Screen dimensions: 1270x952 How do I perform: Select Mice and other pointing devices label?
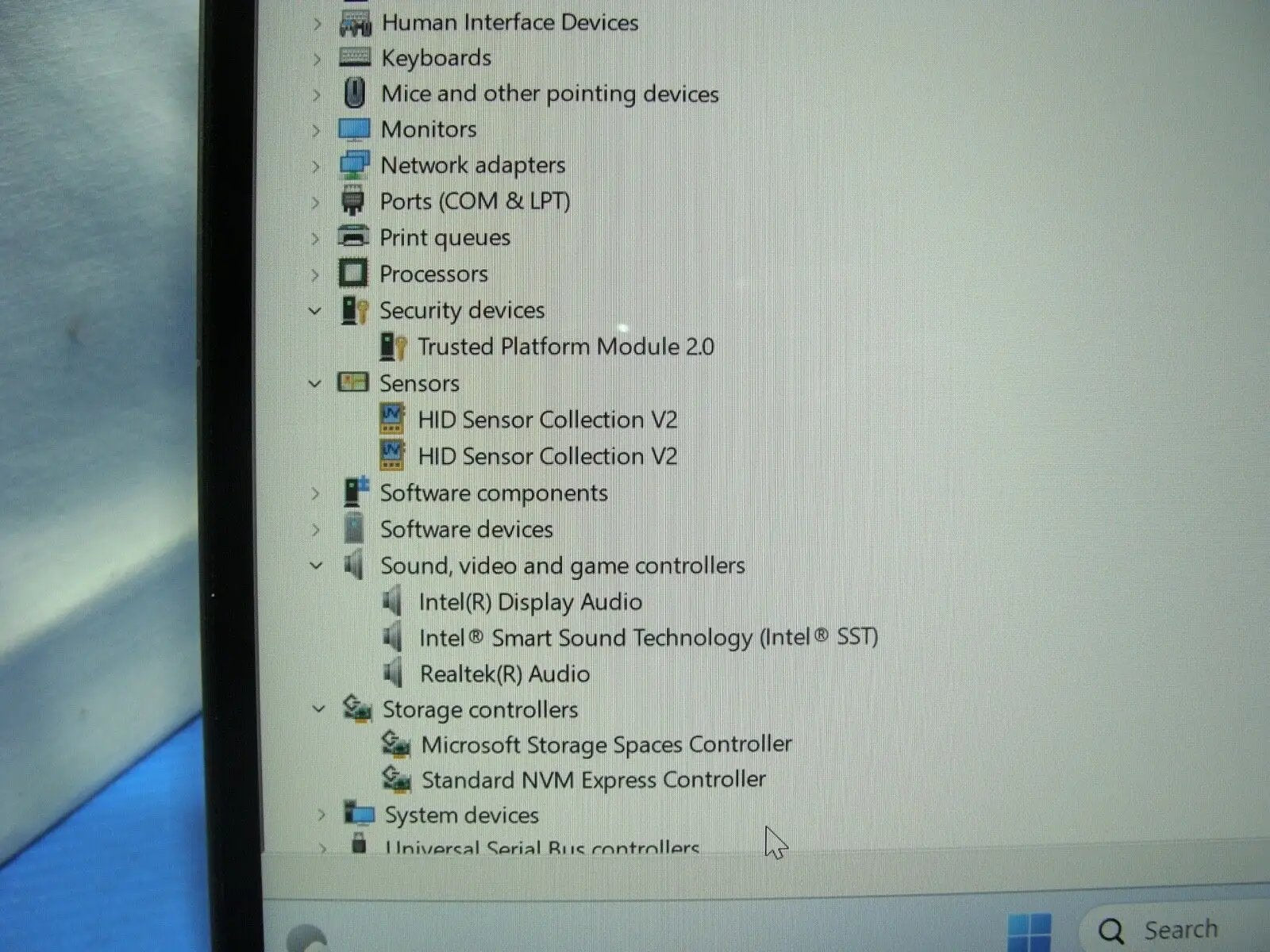coord(549,94)
